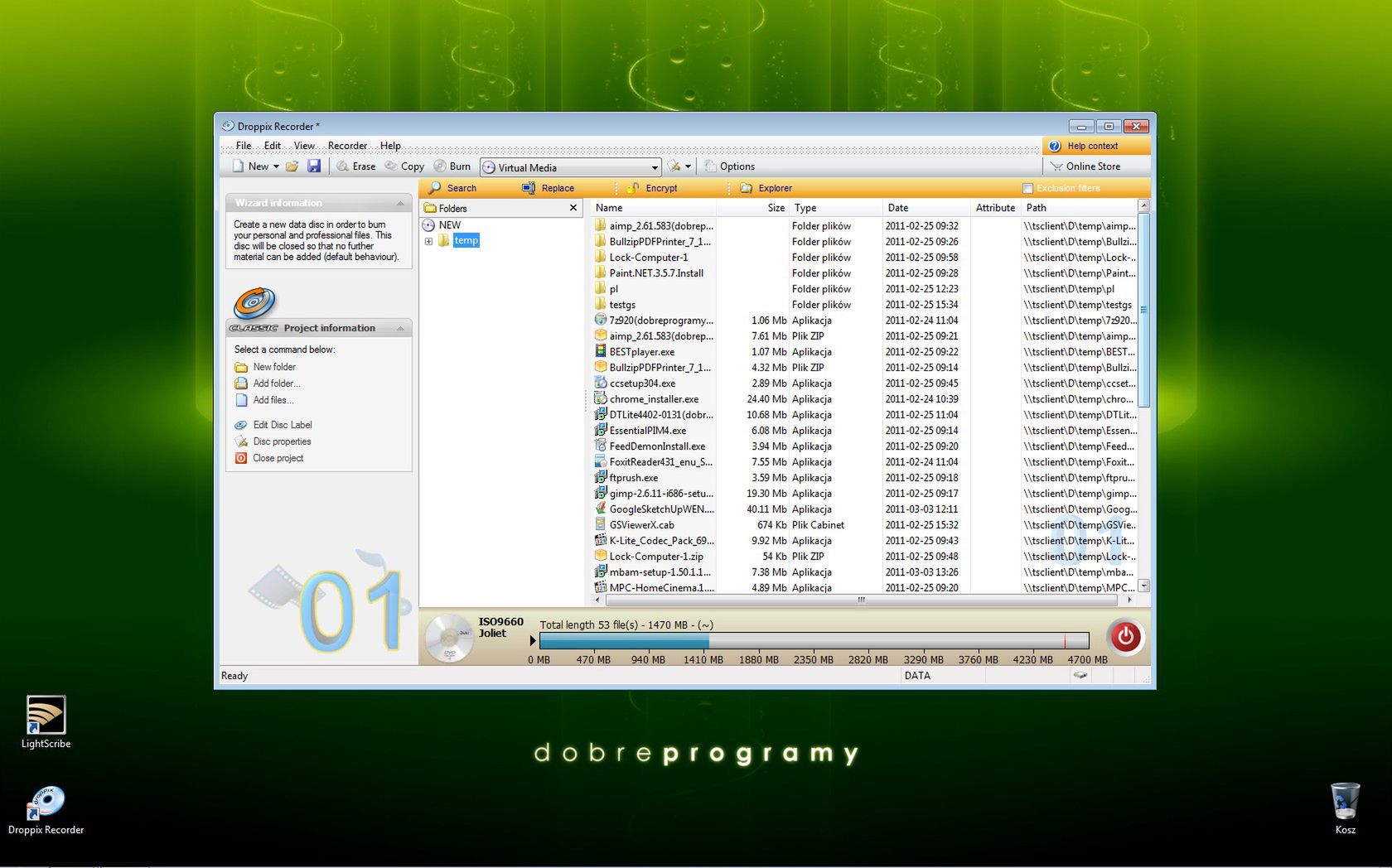
Task: Click the open project folder icon
Action: pyautogui.click(x=292, y=166)
